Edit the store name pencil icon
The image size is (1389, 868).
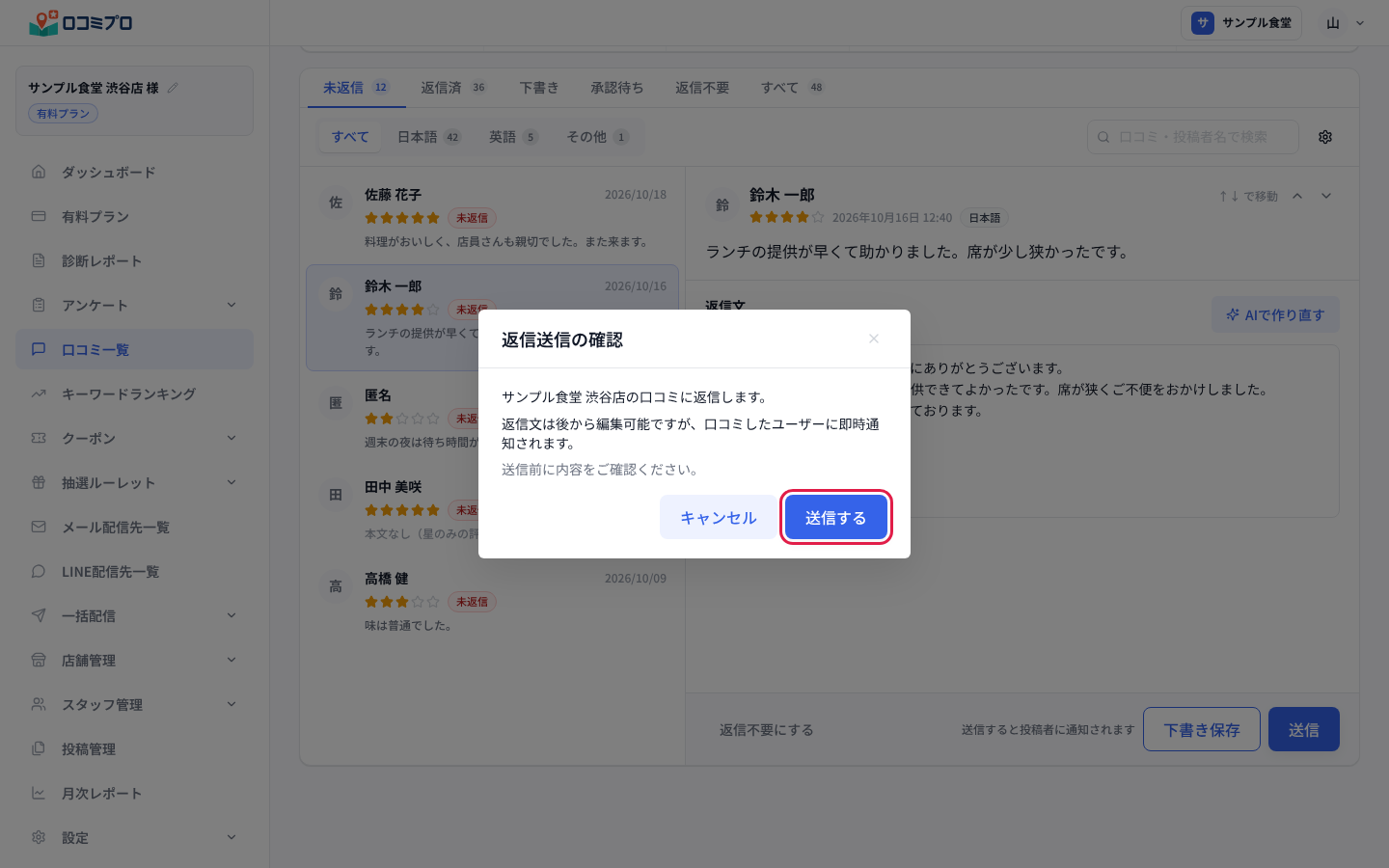[173, 88]
